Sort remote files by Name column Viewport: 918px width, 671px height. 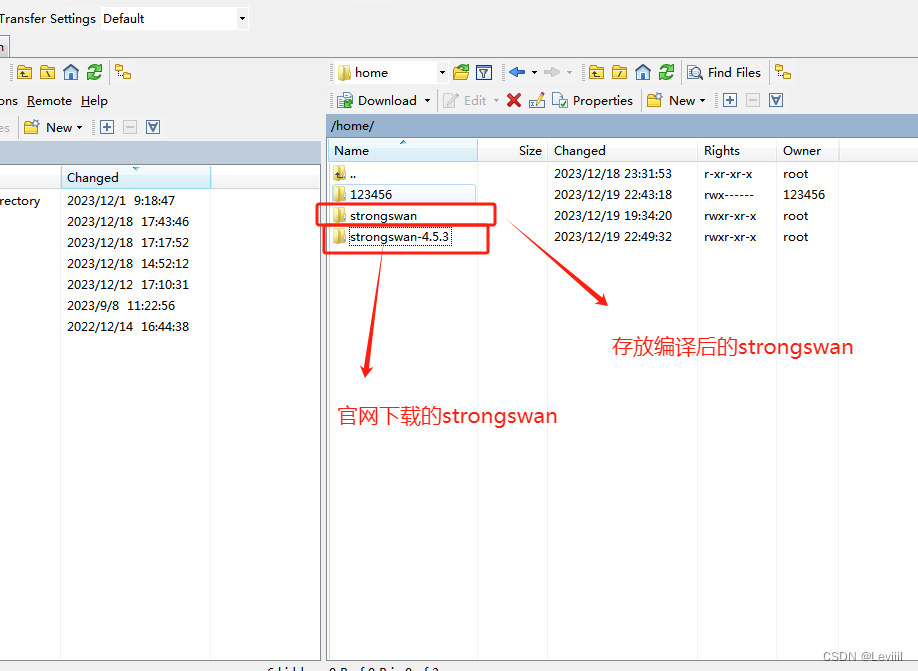[x=403, y=150]
